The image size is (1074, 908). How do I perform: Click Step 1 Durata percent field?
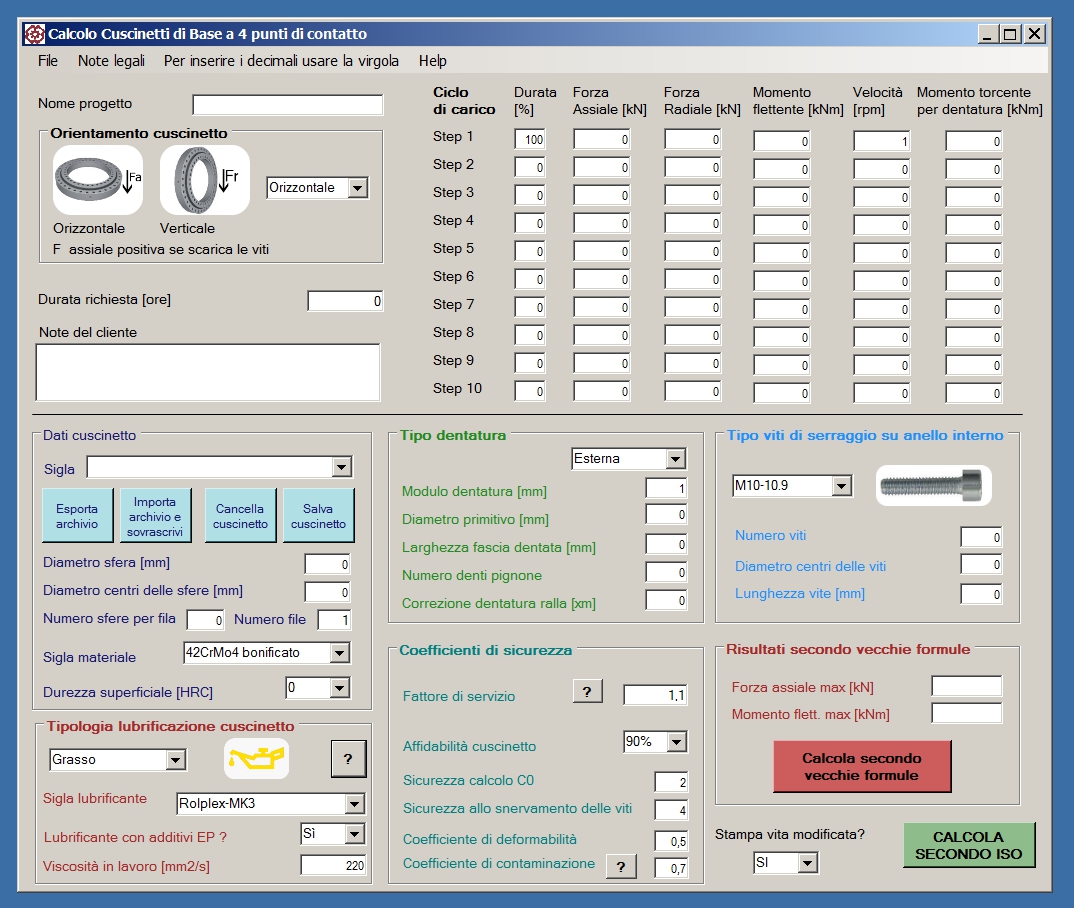click(530, 139)
